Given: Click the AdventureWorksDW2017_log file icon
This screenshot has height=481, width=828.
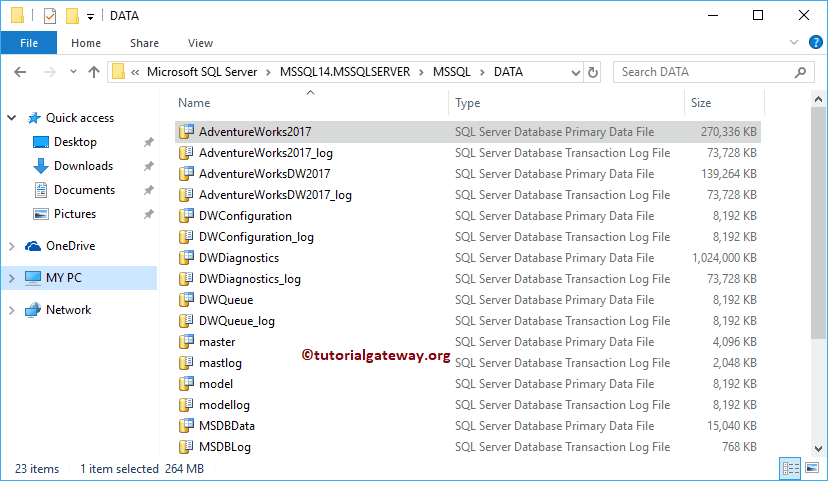Looking at the screenshot, I should tap(186, 195).
